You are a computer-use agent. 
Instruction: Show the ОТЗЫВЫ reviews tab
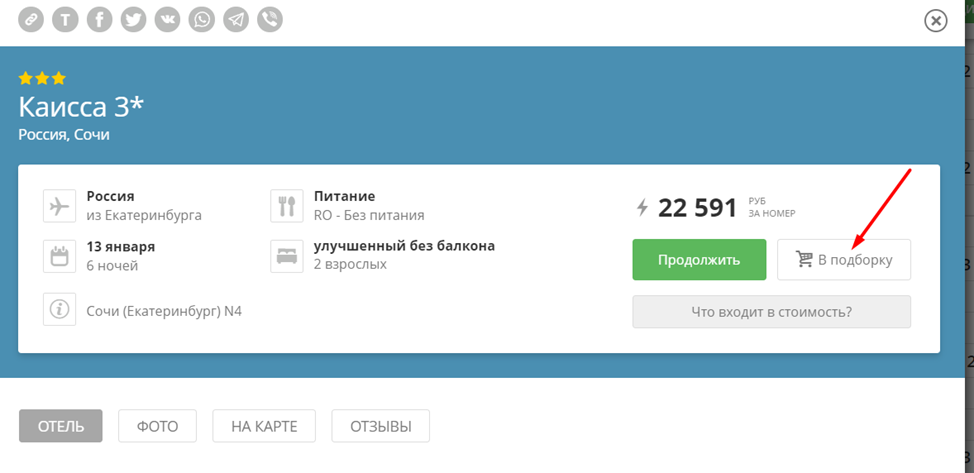tap(380, 426)
